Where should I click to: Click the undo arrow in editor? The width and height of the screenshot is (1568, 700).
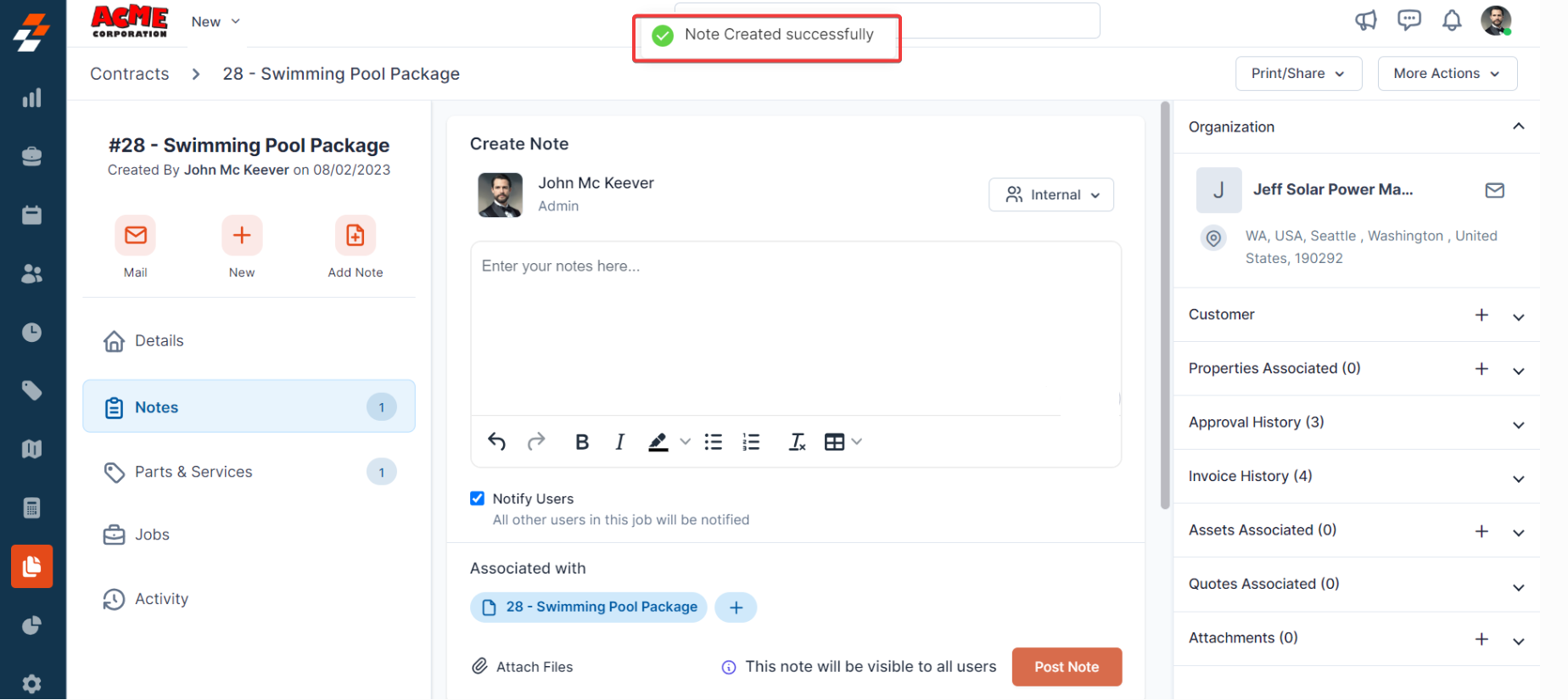pos(496,442)
